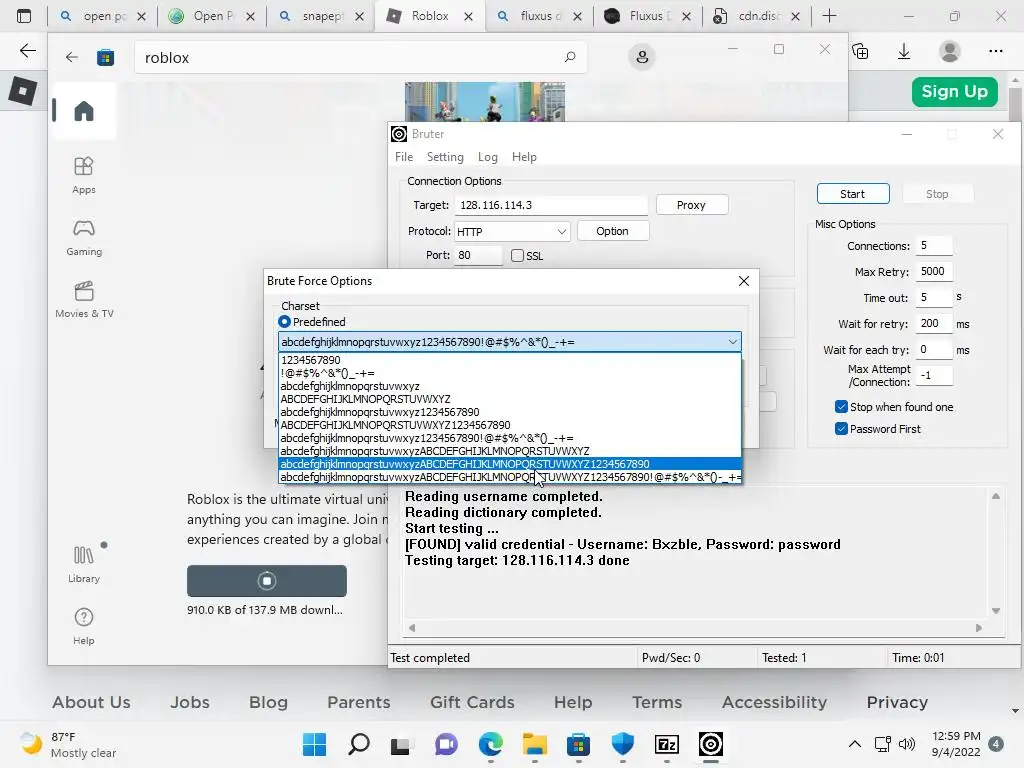The image size is (1024, 768).
Task: Click the Option button next to Protocol
Action: (x=612, y=231)
